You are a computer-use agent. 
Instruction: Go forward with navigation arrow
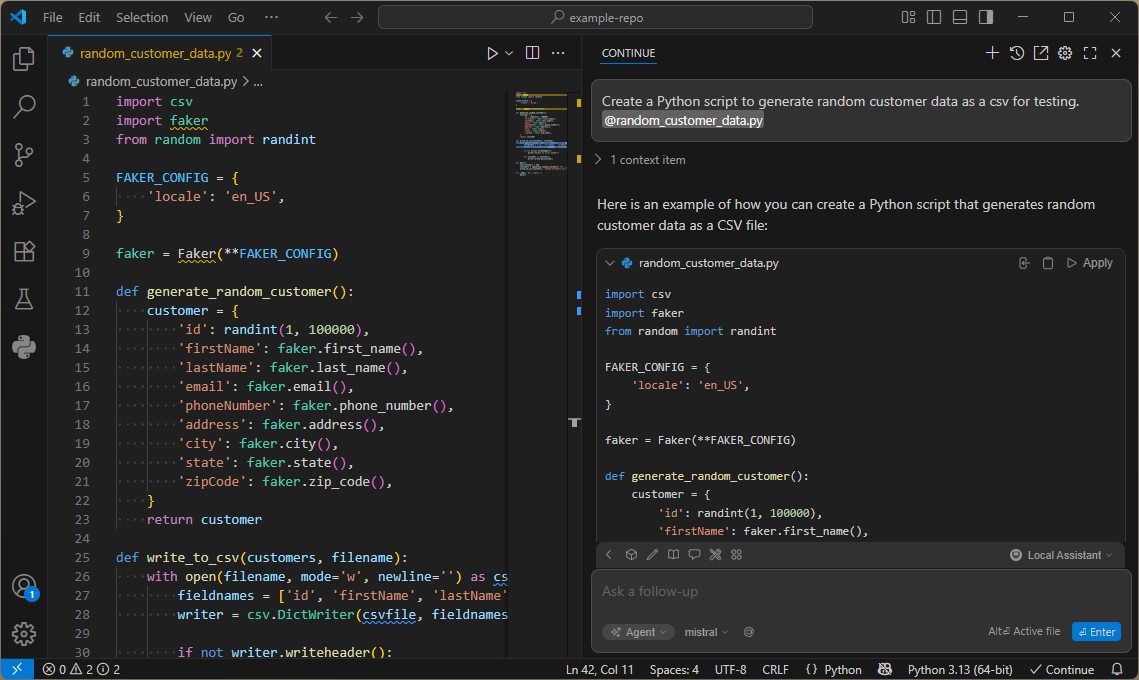pyautogui.click(x=357, y=17)
